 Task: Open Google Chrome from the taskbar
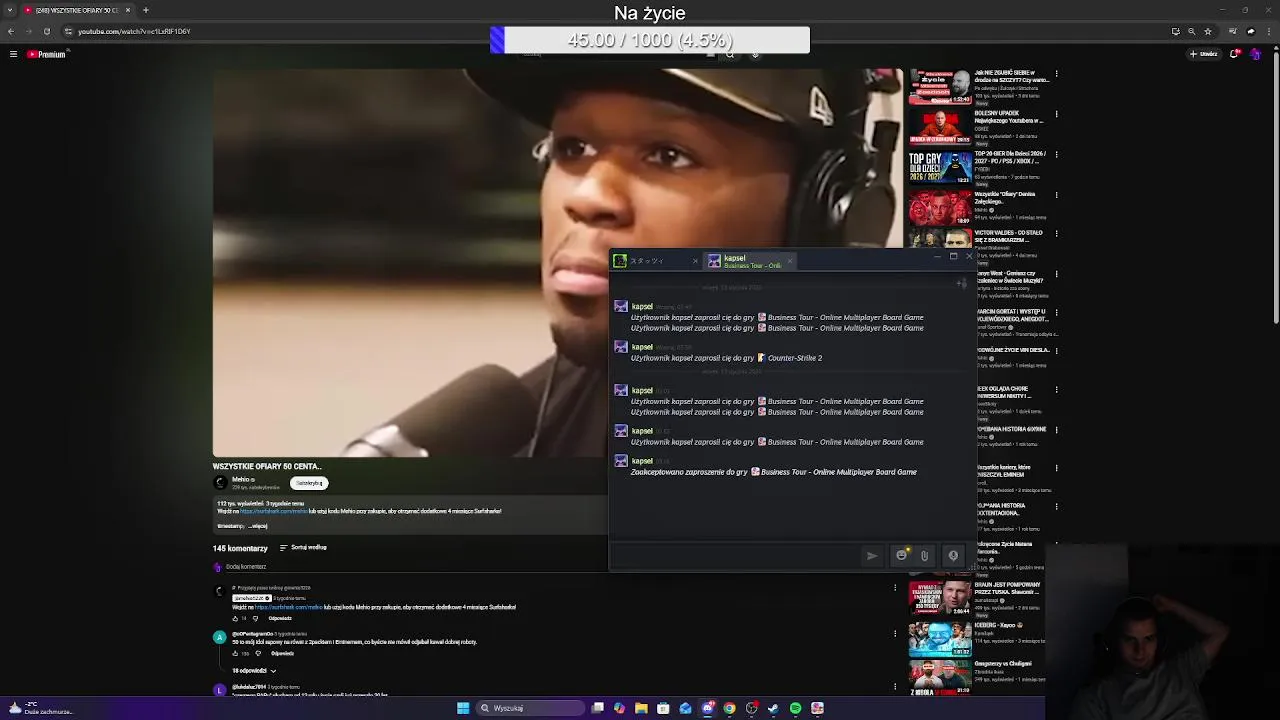(729, 708)
